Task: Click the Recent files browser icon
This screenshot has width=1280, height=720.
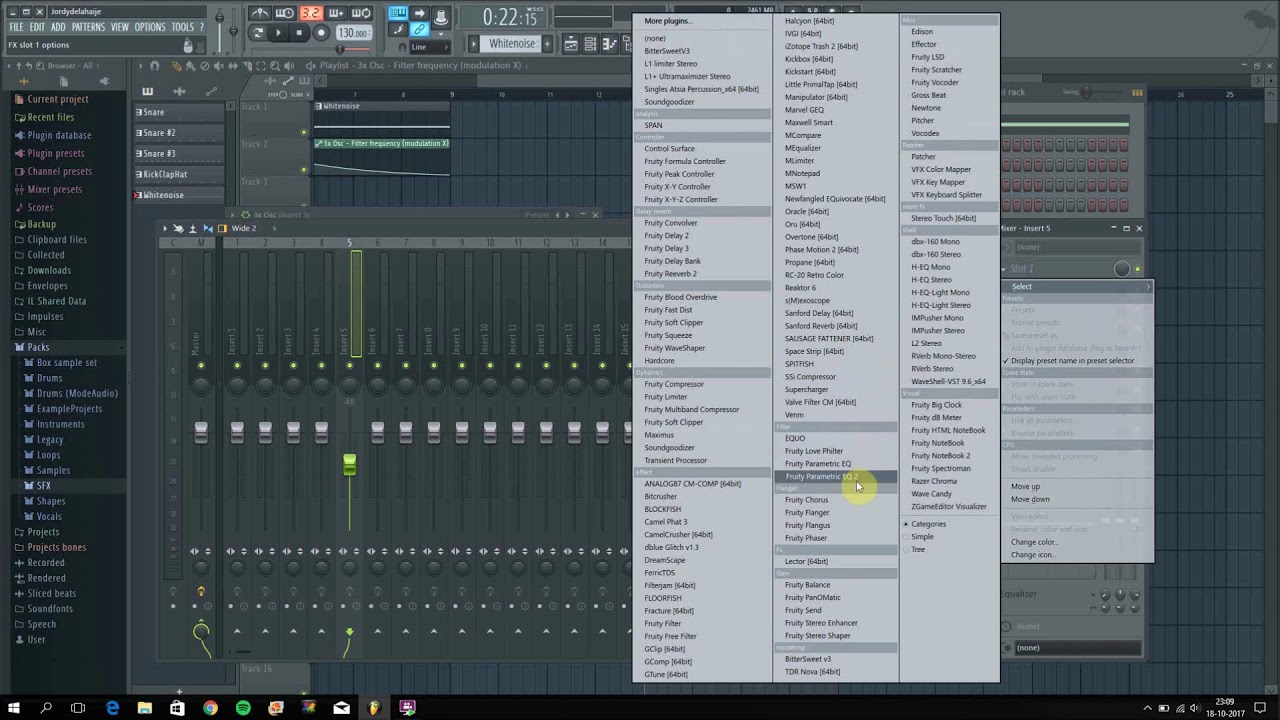Action: pos(18,117)
